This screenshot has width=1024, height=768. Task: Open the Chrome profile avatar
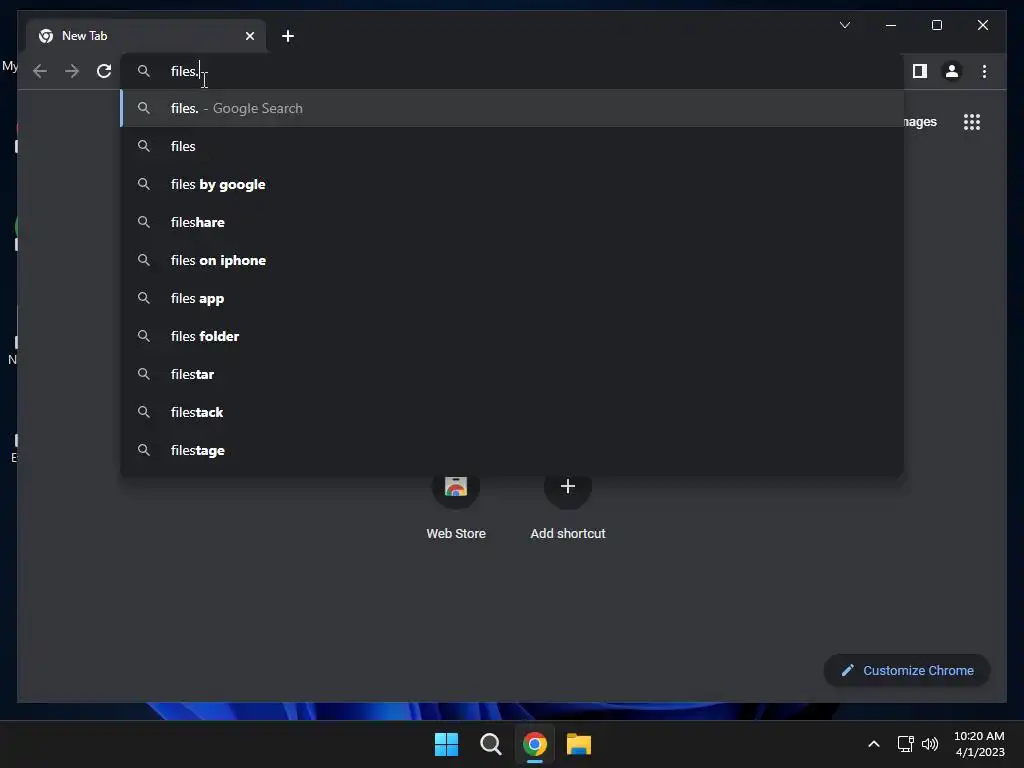pos(952,71)
